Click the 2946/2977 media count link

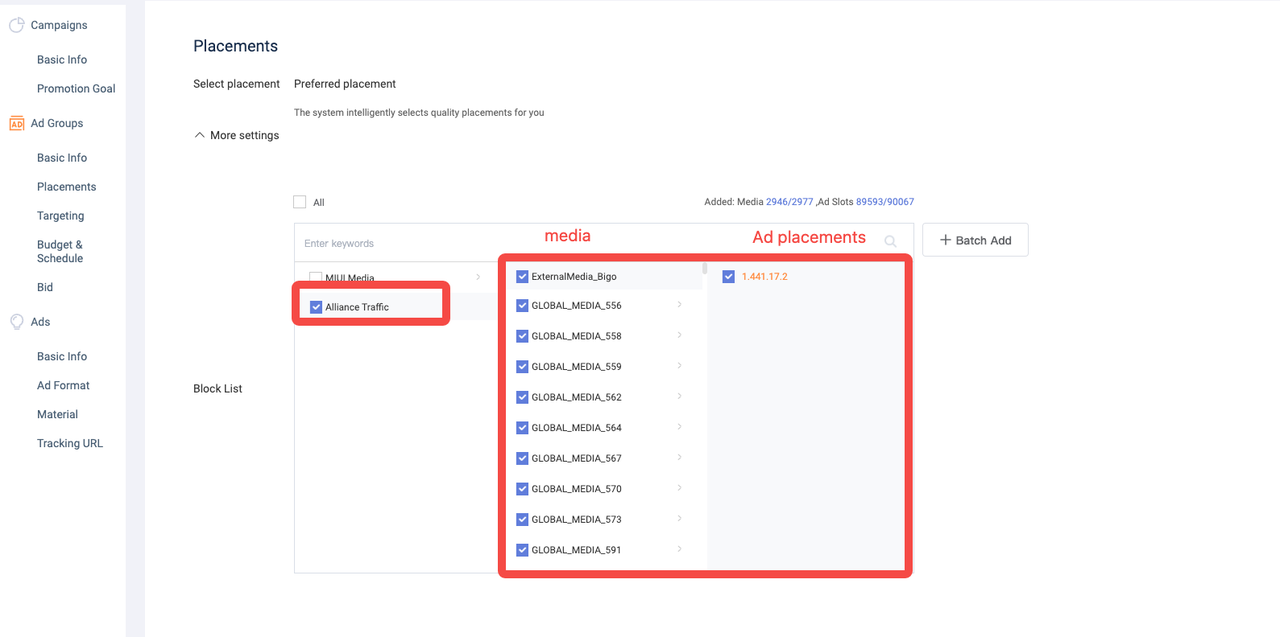click(x=789, y=202)
